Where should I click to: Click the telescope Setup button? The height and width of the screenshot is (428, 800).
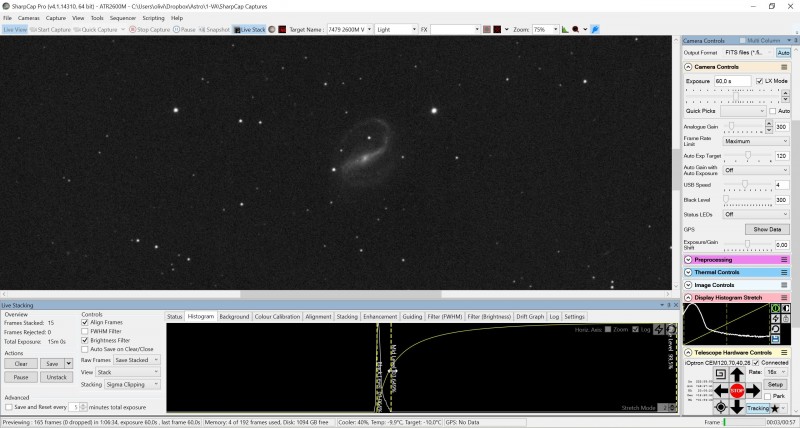[x=775, y=385]
